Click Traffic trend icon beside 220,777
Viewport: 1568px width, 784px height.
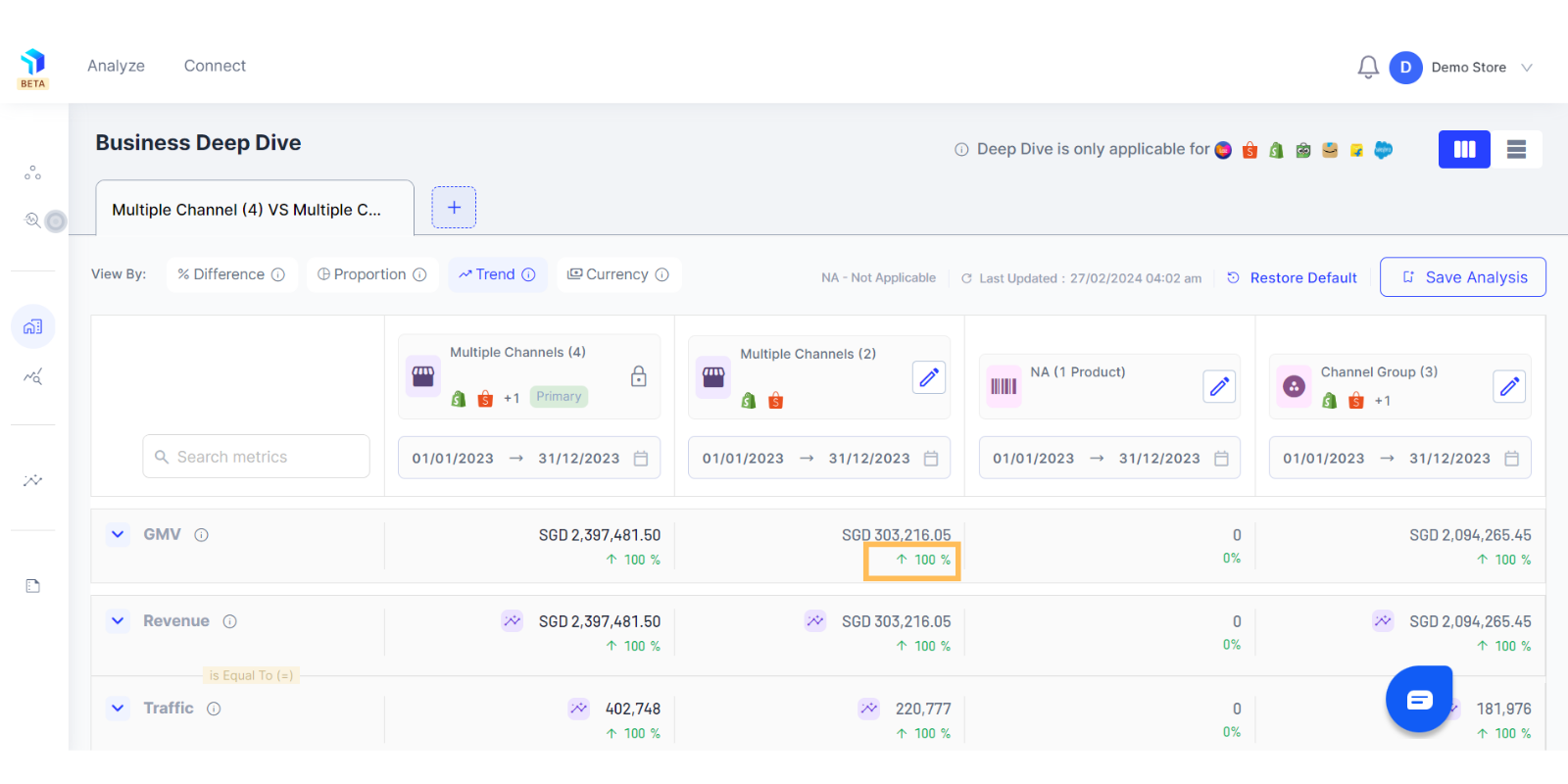tap(869, 708)
